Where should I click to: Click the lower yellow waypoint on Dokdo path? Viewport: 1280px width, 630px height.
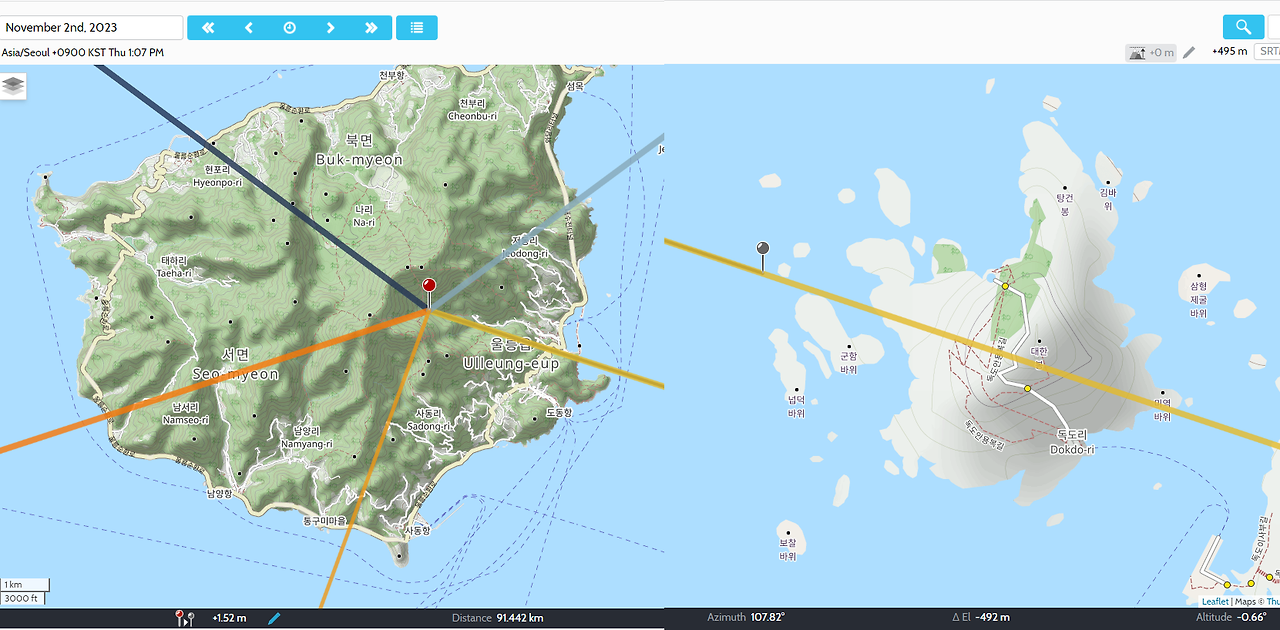tap(1027, 388)
